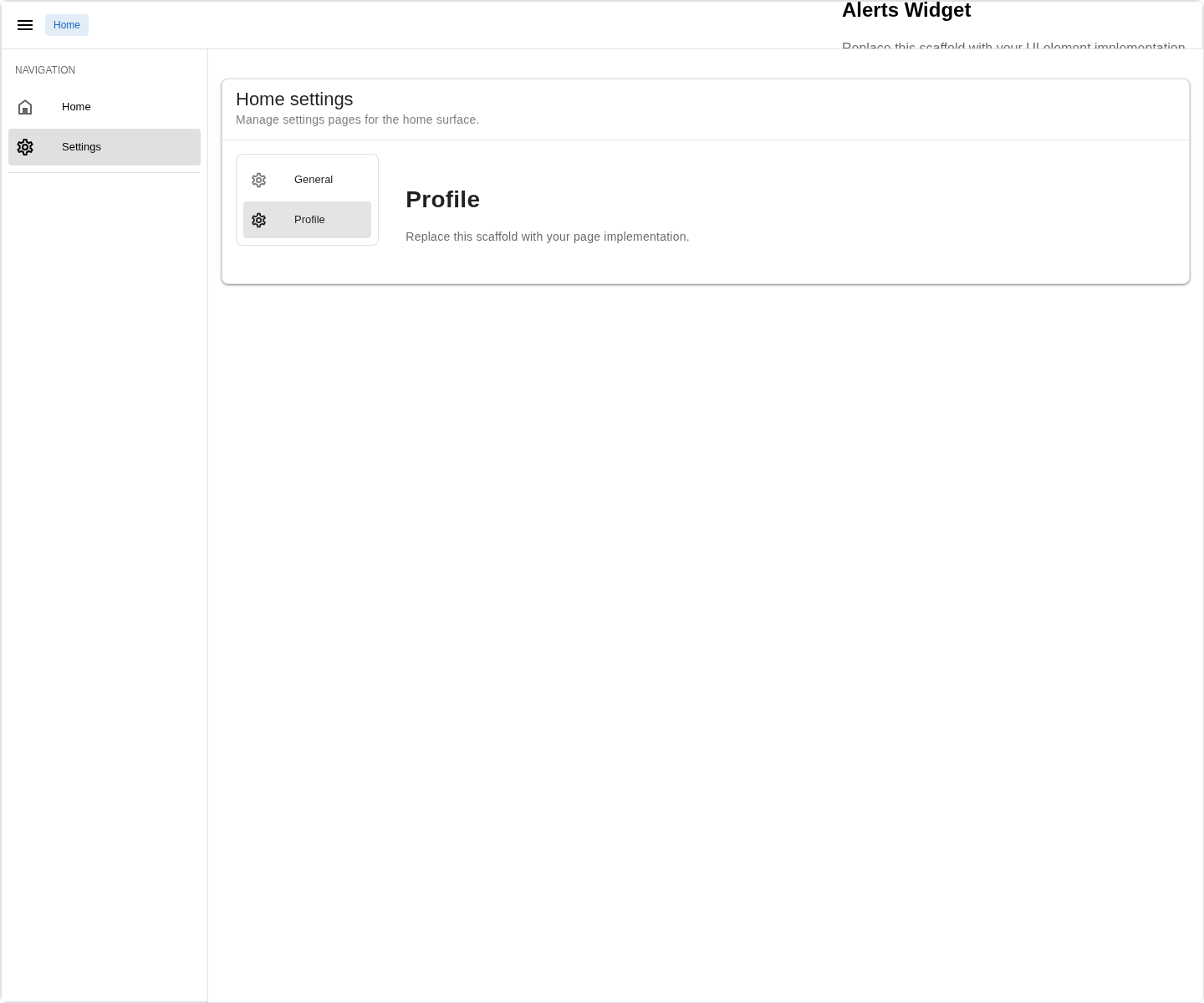Click the NAVIGATION sidebar label
The width and height of the screenshot is (1204, 1003).
pyautogui.click(x=45, y=70)
